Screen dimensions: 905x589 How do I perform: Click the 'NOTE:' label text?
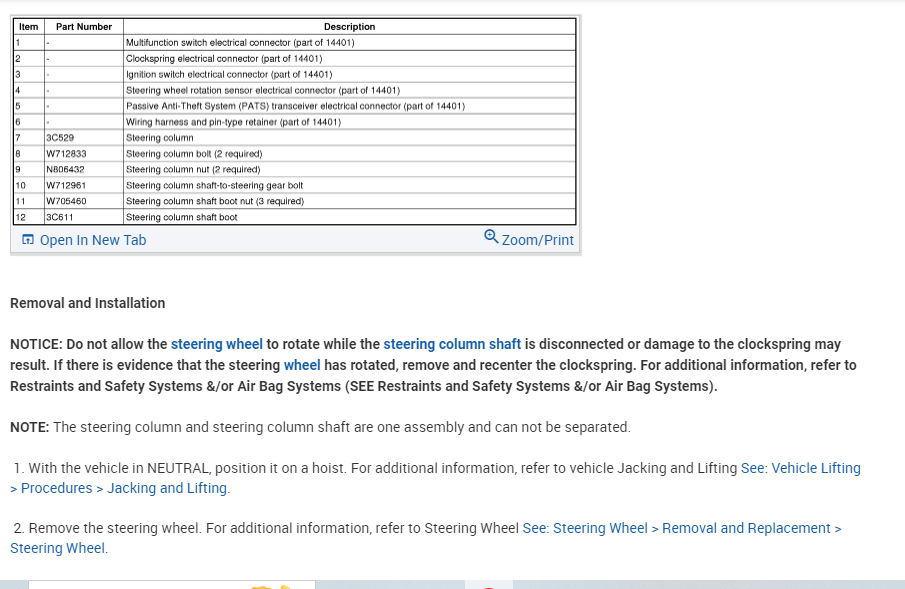click(x=29, y=427)
